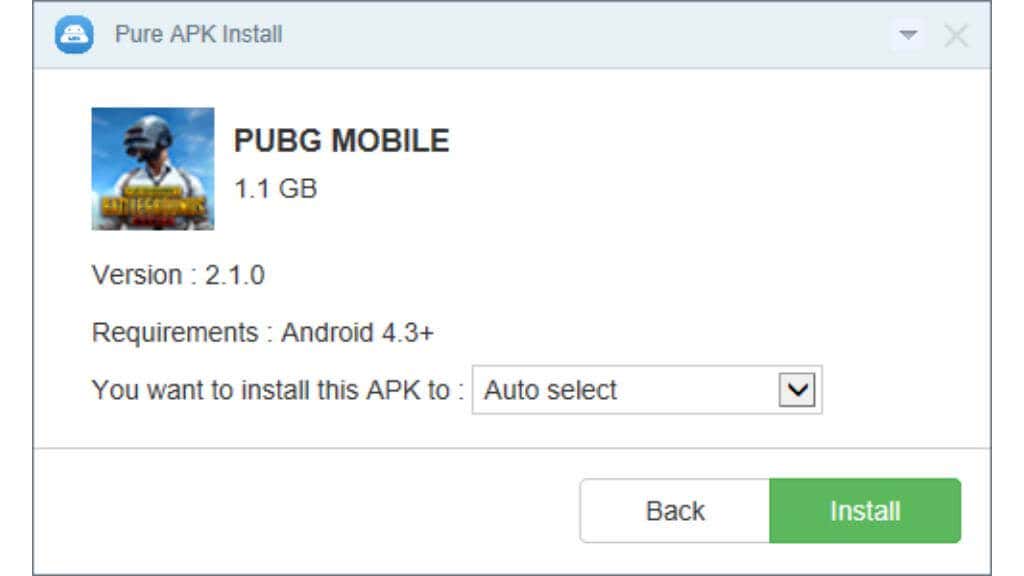The image size is (1024, 576).
Task: Select the PUBG MOBILE app name heading
Action: (341, 142)
